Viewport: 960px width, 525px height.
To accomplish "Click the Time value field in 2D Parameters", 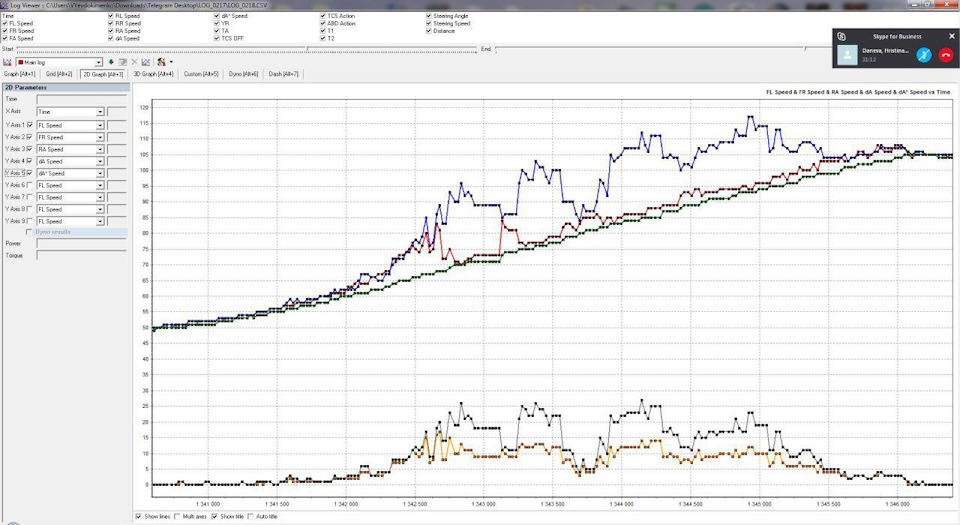I will 81,99.
